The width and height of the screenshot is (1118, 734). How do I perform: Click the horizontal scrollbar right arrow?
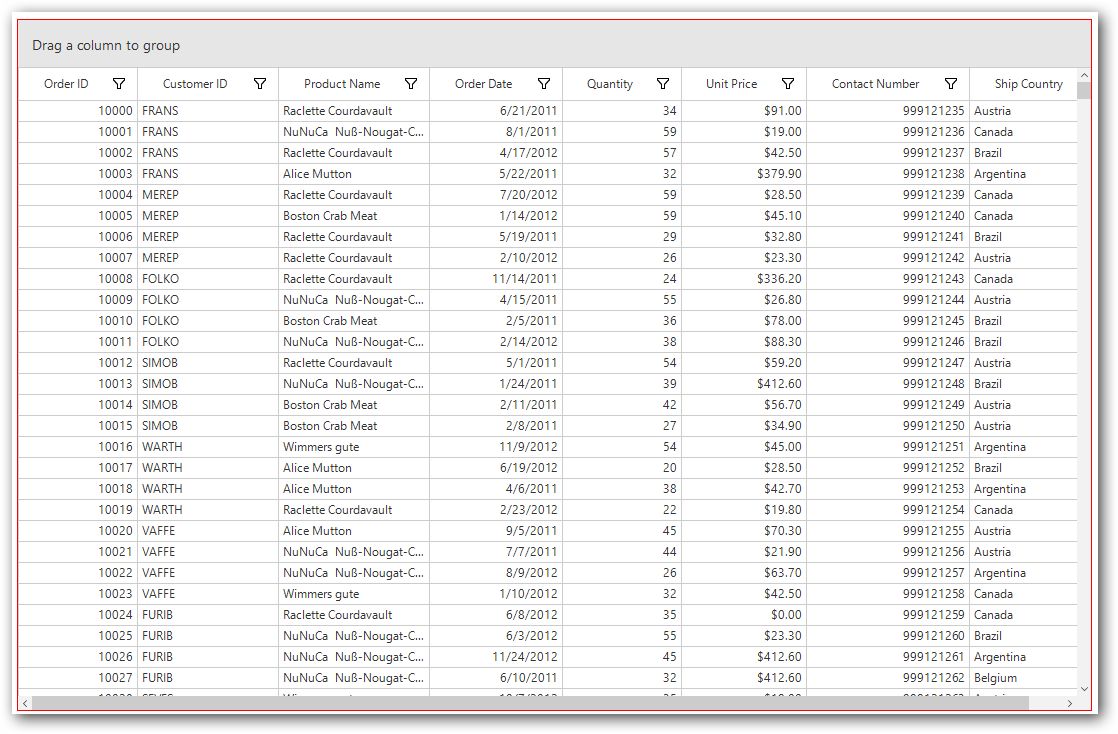[x=1070, y=703]
